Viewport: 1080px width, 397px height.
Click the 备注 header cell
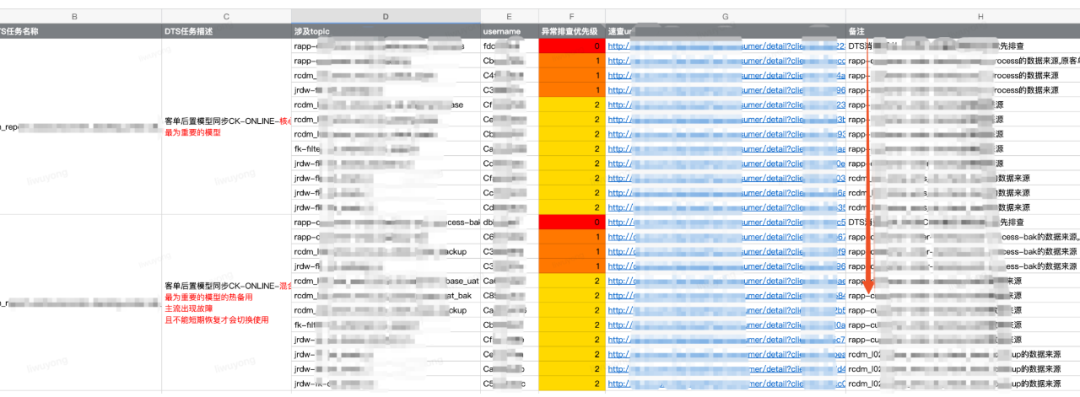click(x=963, y=31)
